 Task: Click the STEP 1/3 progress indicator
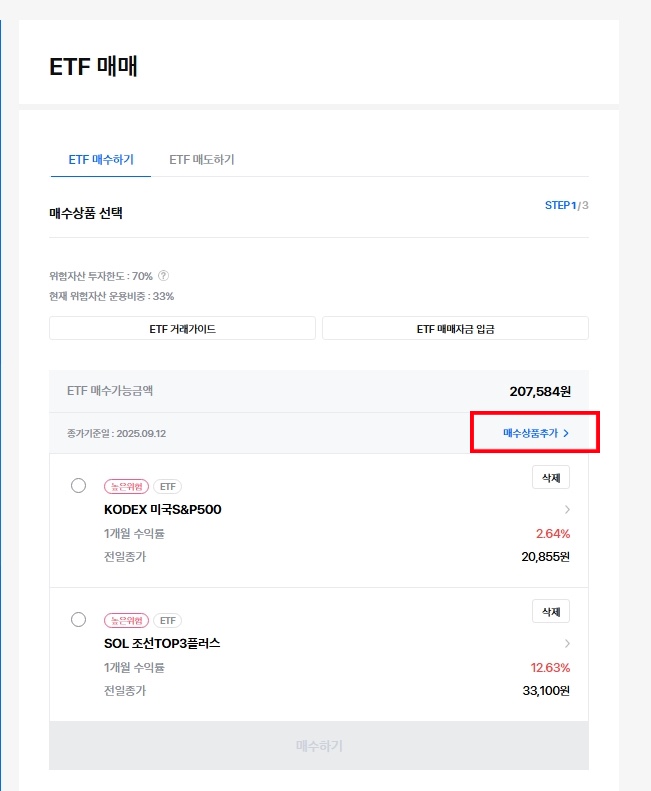point(566,205)
